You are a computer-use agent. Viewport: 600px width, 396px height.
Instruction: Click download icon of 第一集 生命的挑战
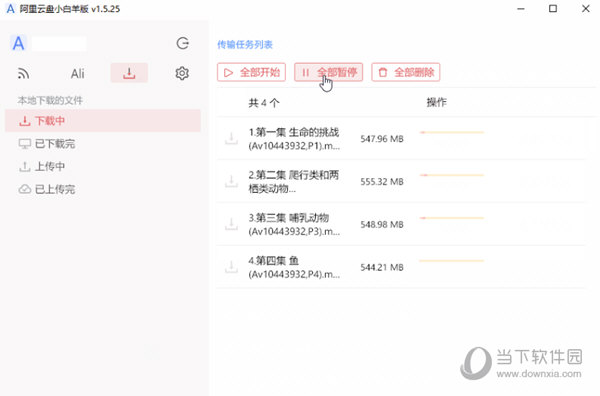pos(231,139)
